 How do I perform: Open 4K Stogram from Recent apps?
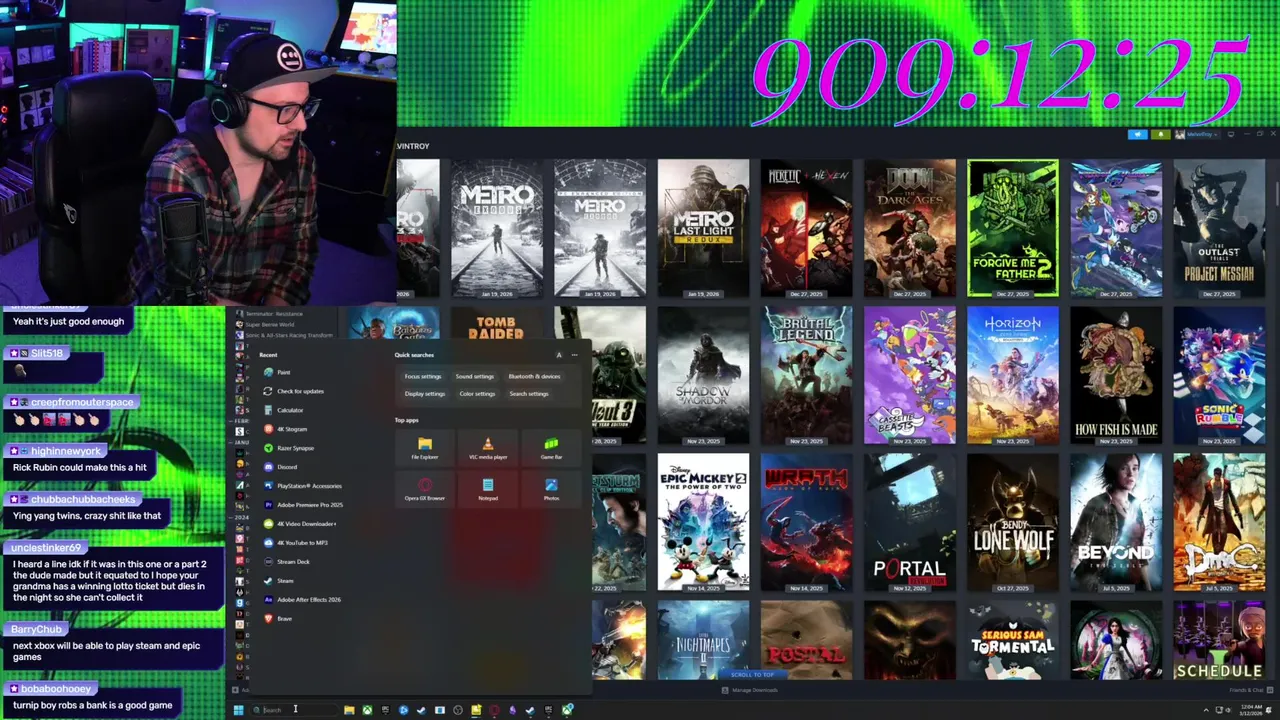(x=285, y=429)
